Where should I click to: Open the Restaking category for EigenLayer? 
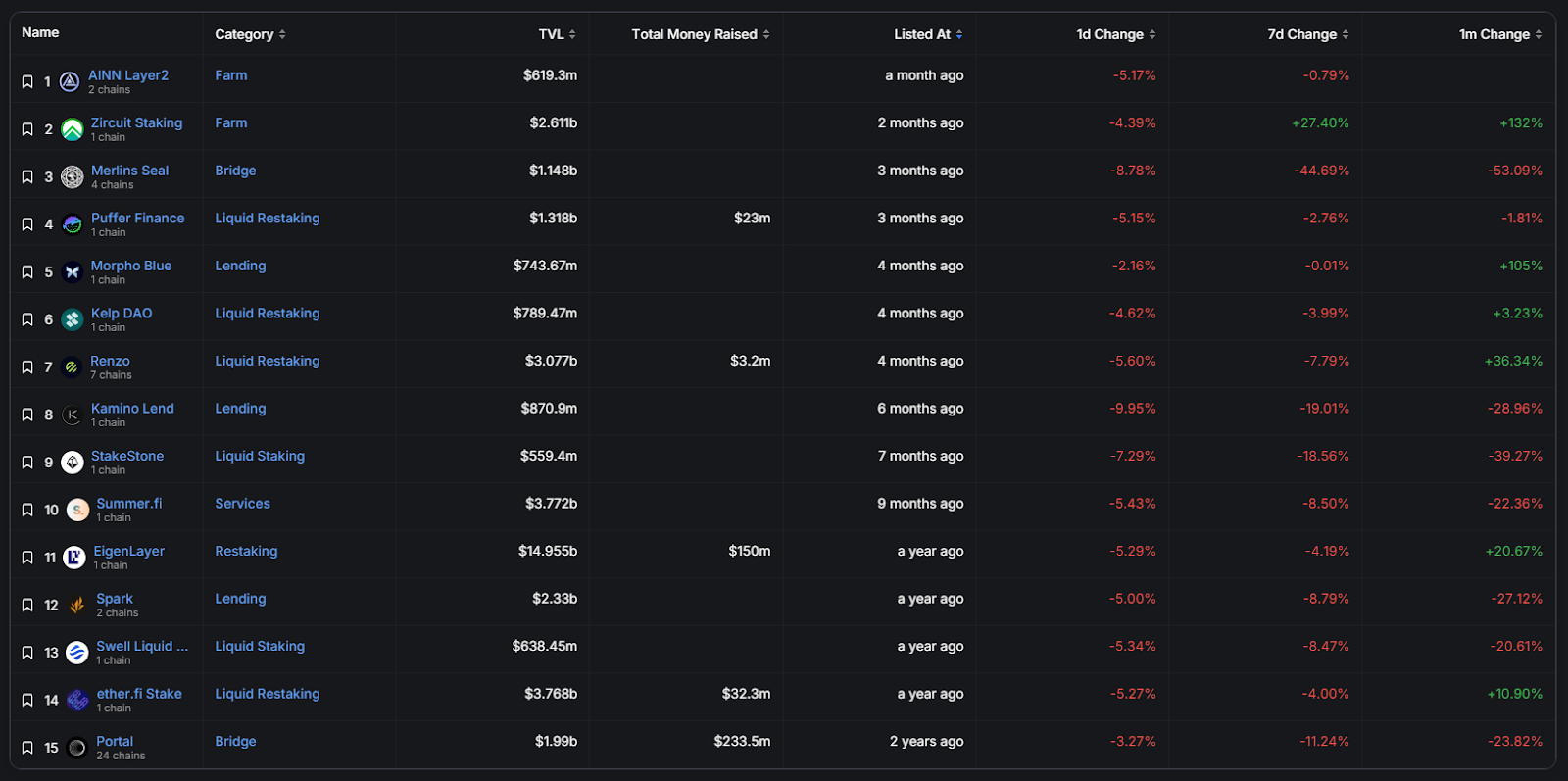247,551
